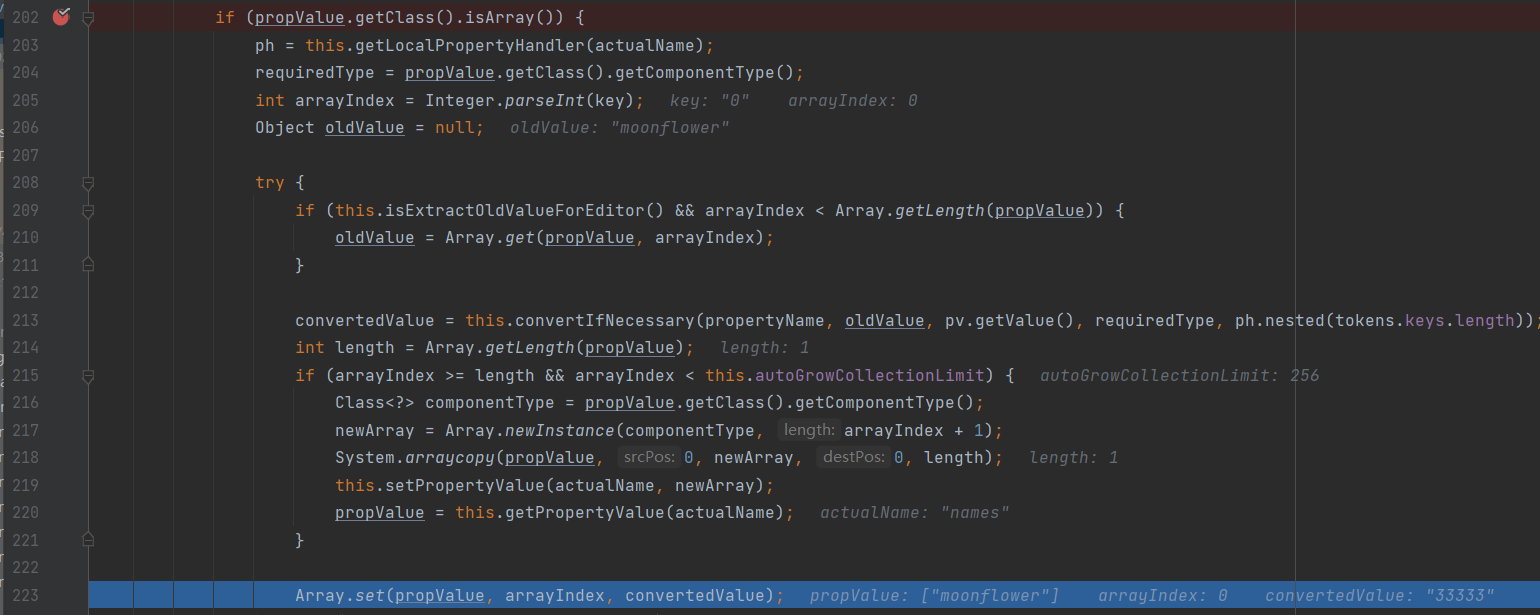Click the 'length:' parameter hint on line 217
The height and width of the screenshot is (615, 1540).
(808, 430)
